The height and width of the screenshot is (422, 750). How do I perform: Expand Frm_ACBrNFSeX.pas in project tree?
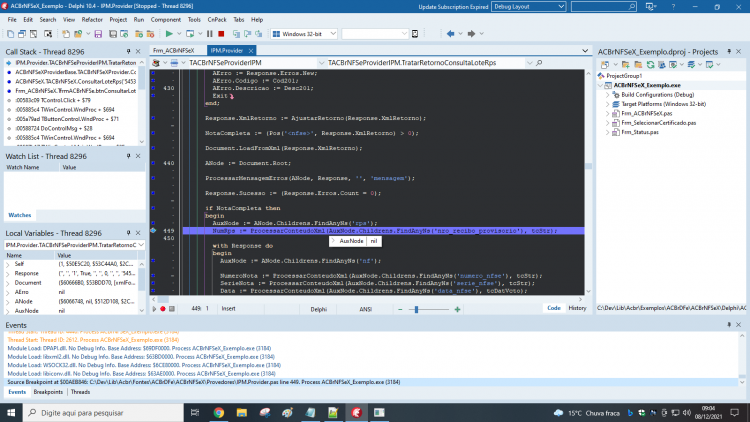pos(607,113)
